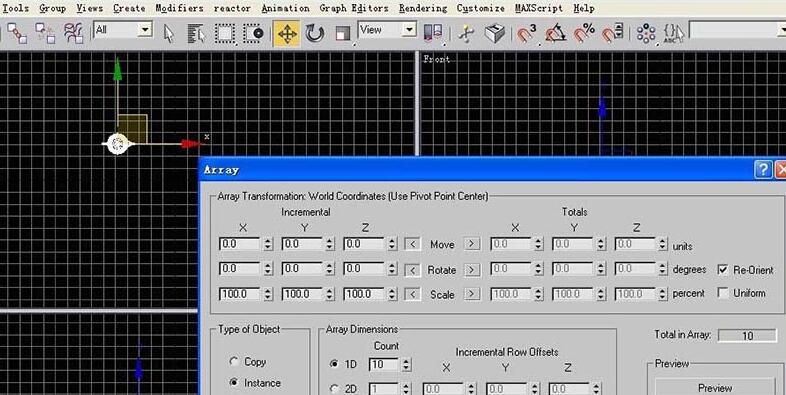Viewport: 786px width, 395px height.
Task: Click the incremental Move X field
Action: click(240, 244)
